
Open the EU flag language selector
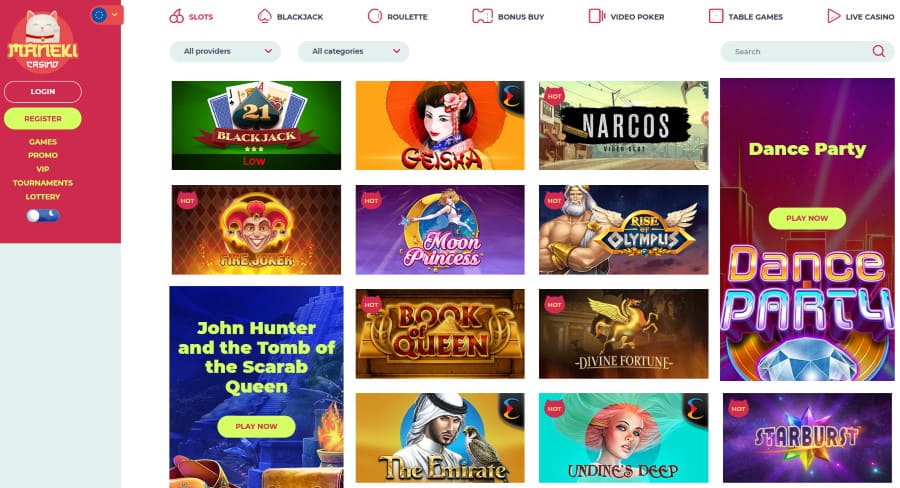(x=106, y=15)
